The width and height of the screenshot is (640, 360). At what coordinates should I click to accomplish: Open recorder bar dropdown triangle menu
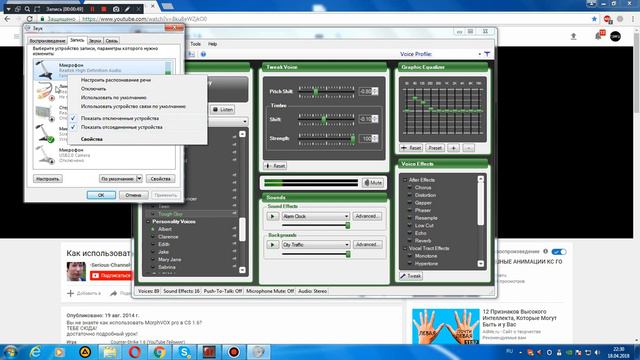8,9
